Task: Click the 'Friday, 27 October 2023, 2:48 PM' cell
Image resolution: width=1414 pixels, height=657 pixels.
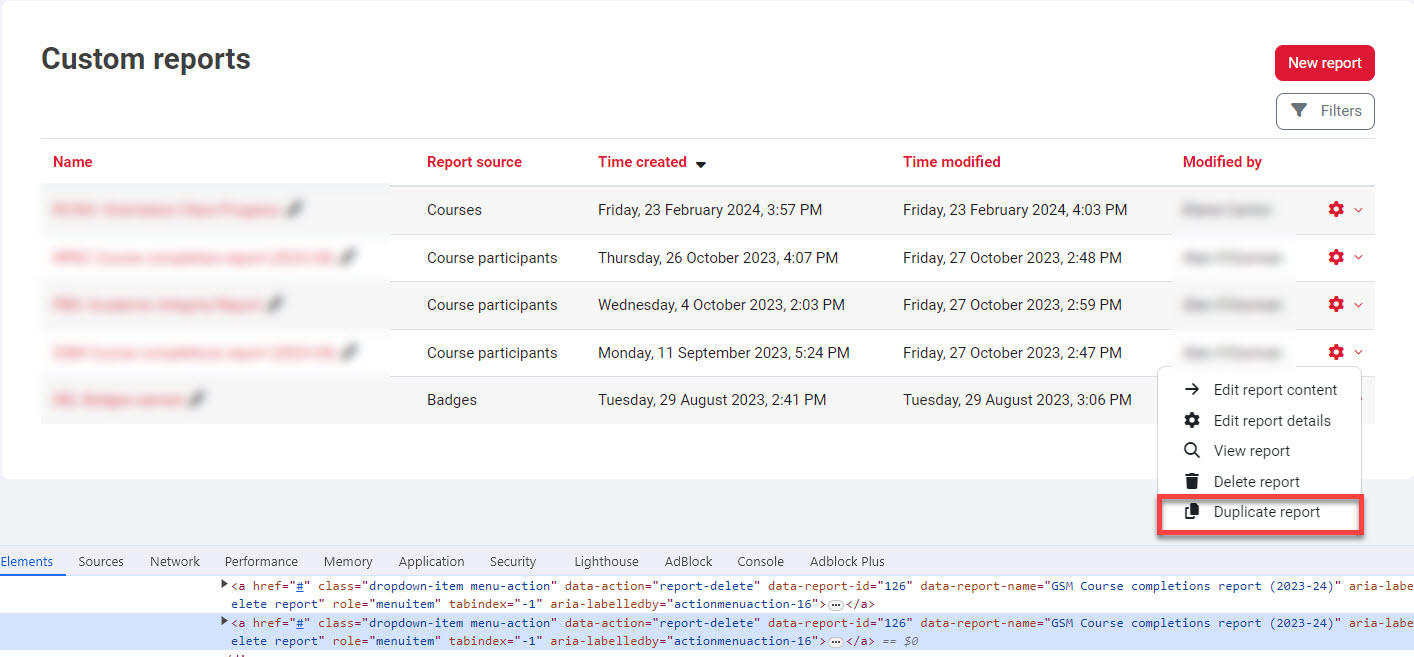Action: coord(1012,258)
